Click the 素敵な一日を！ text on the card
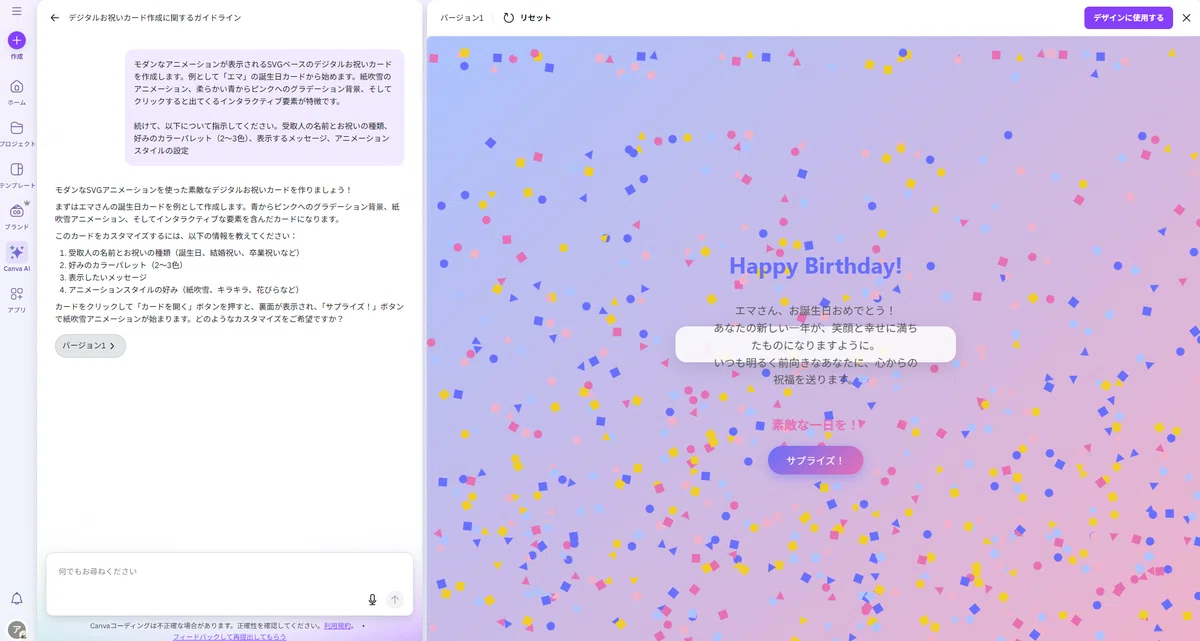The image size is (1200, 641). (815, 425)
